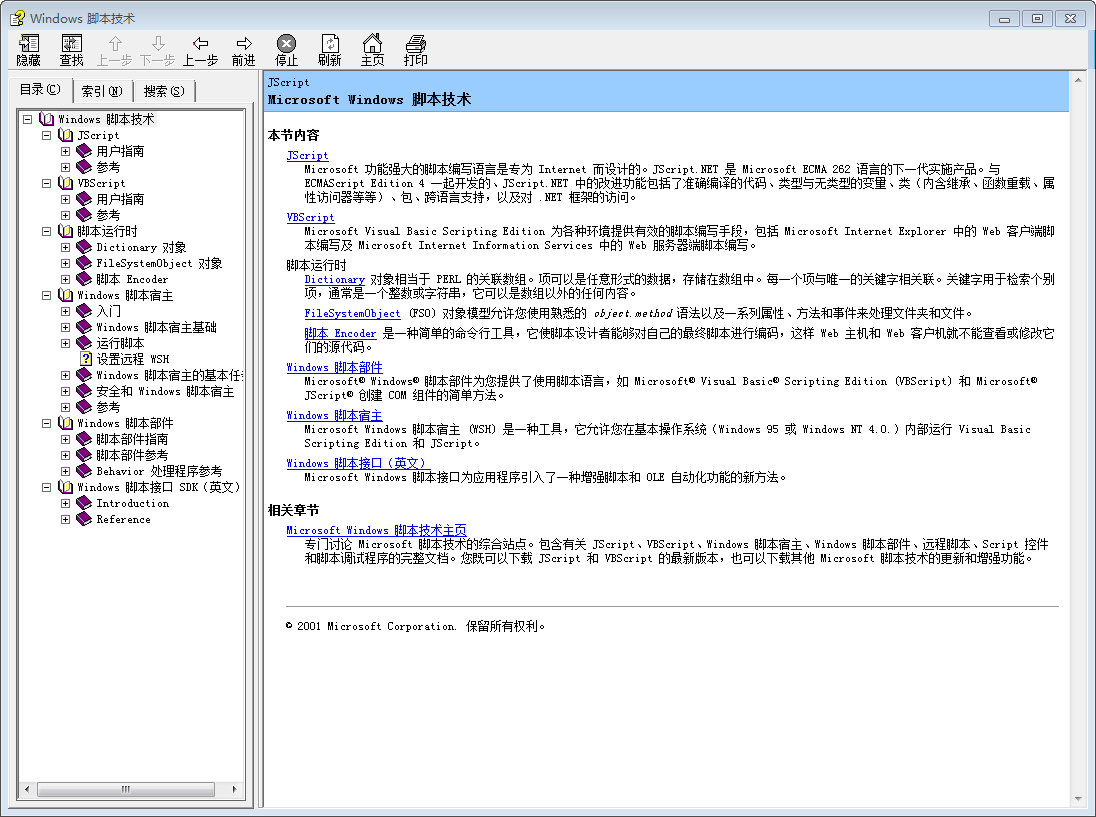
Task: Click the 隐藏 (Hide) toolbar icon
Action: click(x=28, y=44)
